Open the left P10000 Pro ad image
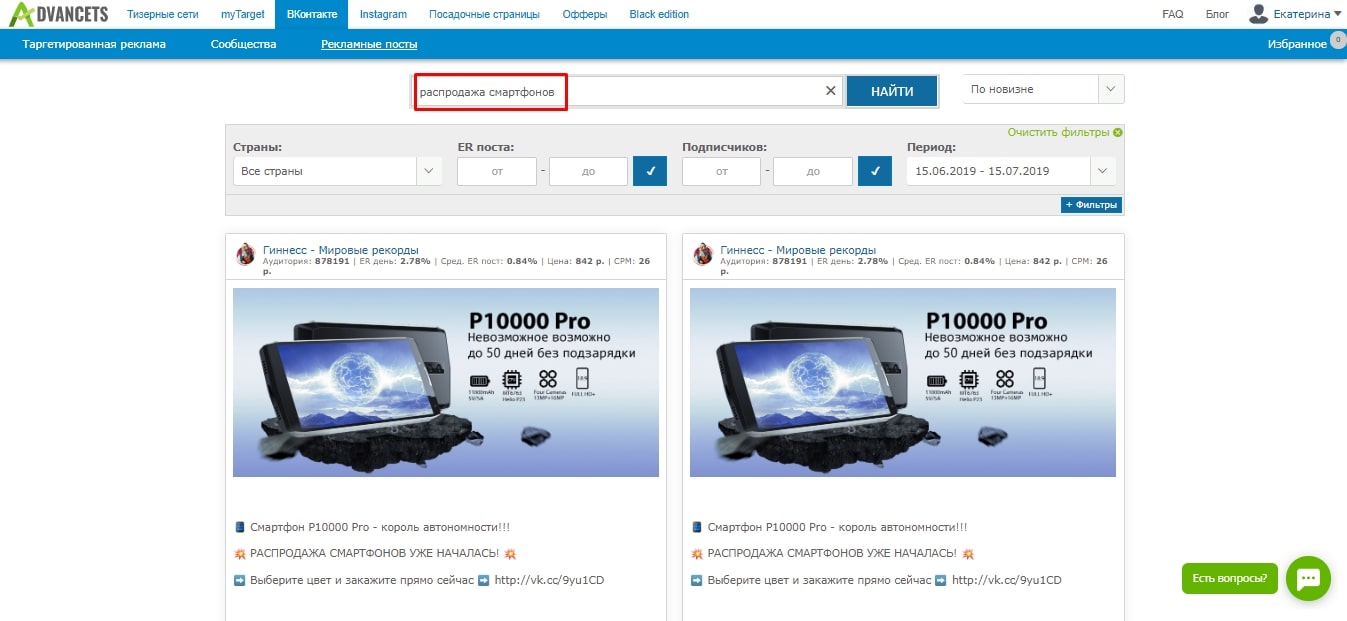The height and width of the screenshot is (621, 1347). [446, 382]
